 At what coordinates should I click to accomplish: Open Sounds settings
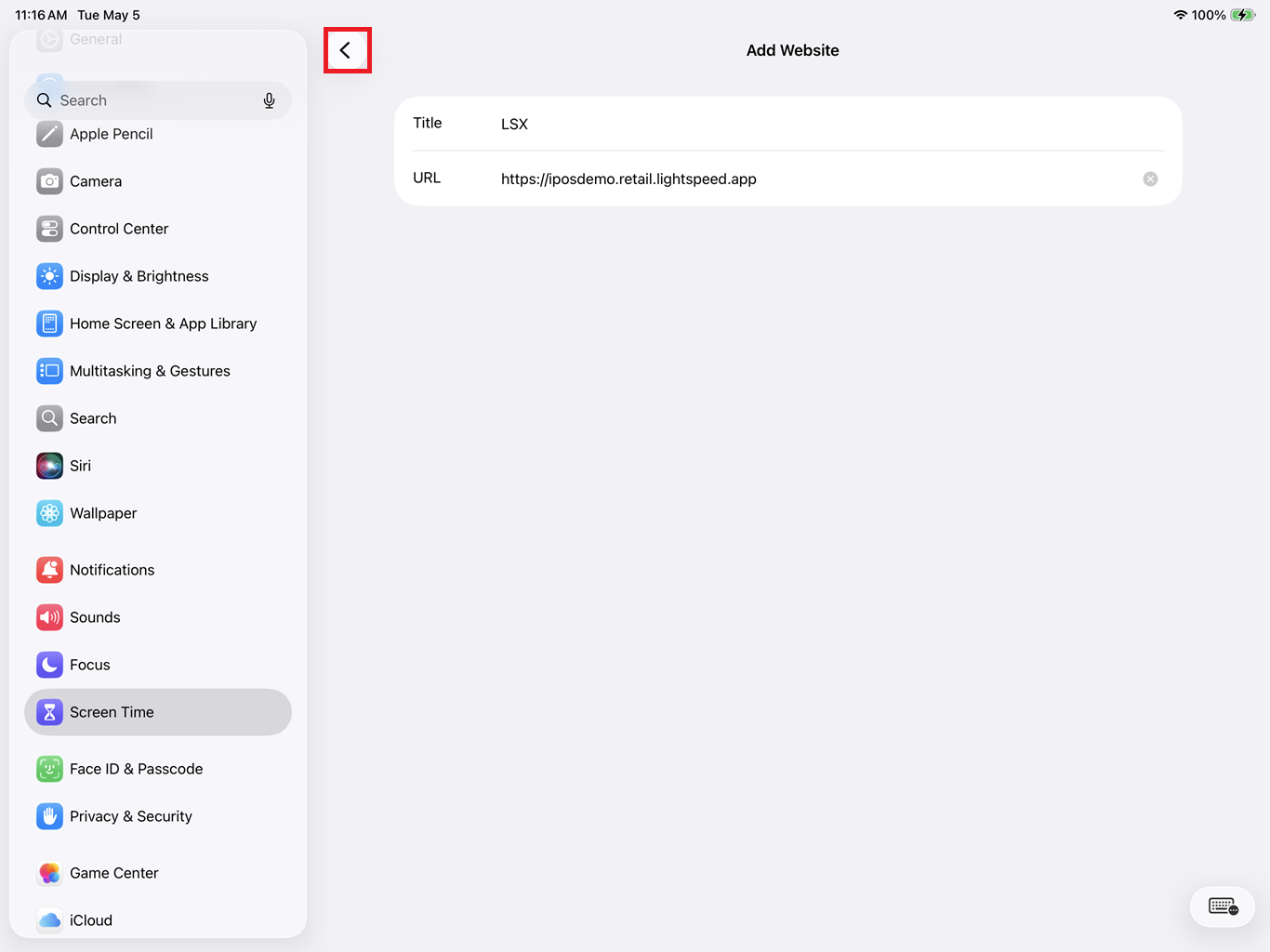coord(158,617)
